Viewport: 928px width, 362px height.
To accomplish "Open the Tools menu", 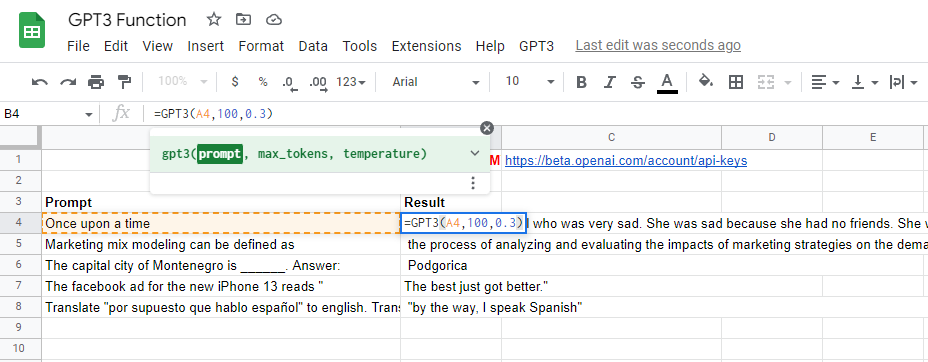I will click(359, 46).
